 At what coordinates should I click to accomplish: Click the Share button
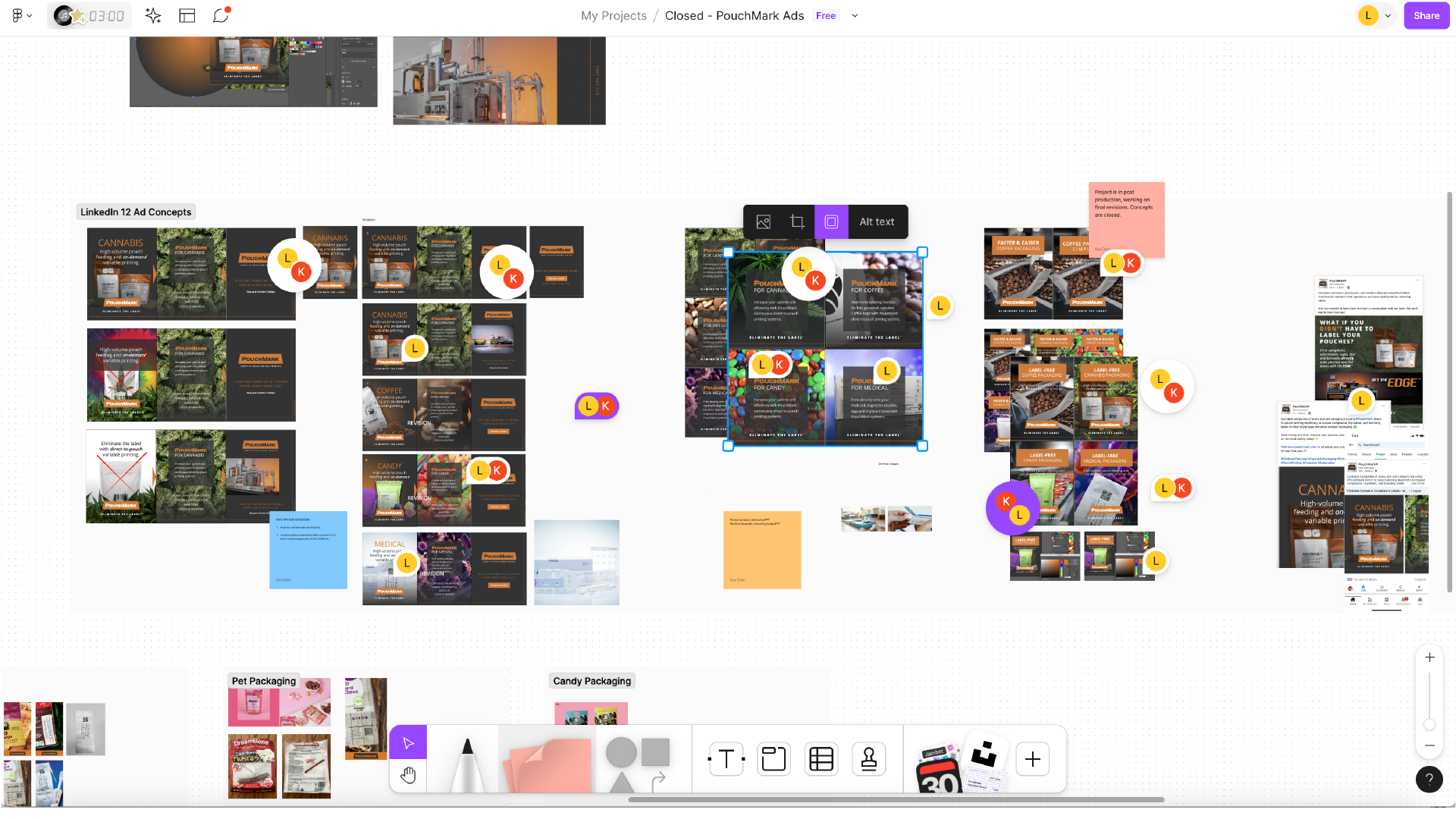click(x=1426, y=16)
